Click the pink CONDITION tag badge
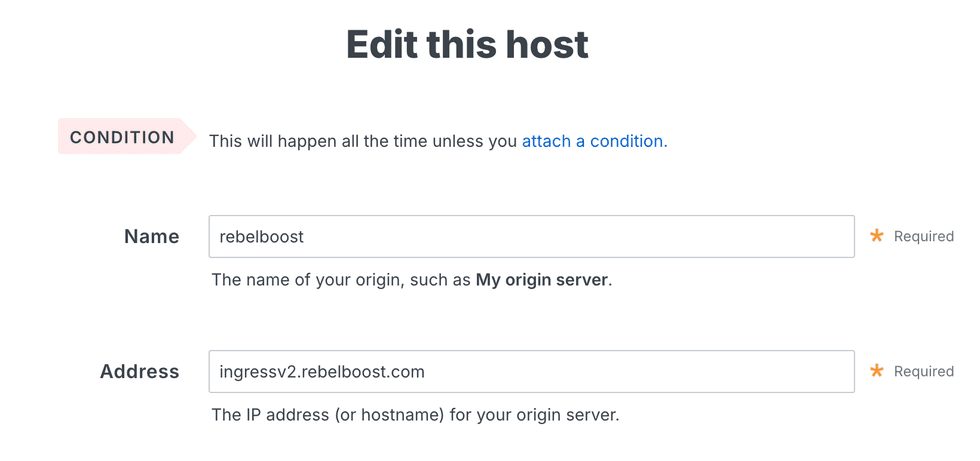980x461 pixels. 123,137
